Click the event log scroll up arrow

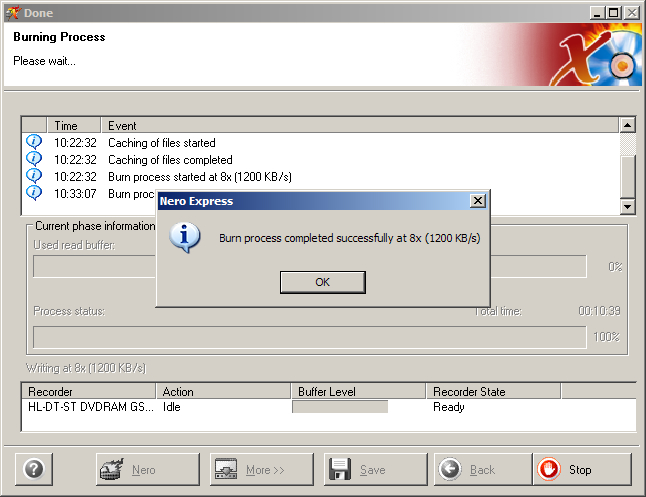tap(627, 125)
